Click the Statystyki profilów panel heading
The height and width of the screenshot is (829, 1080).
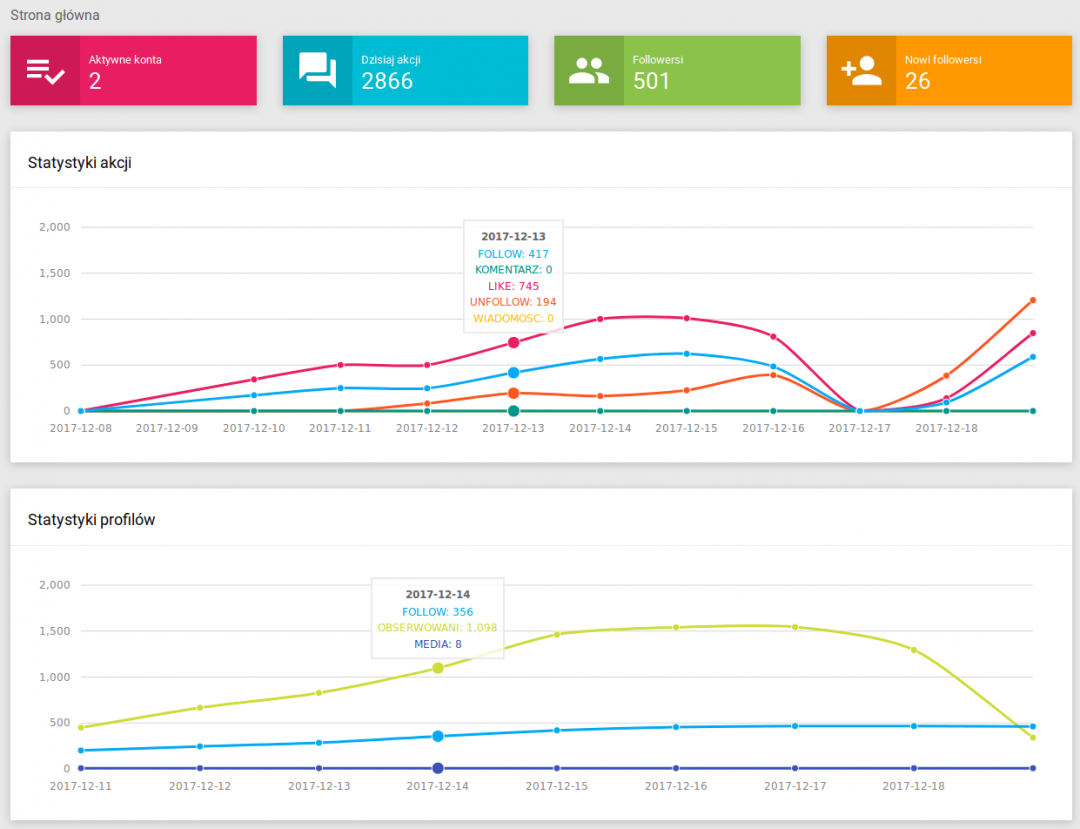tap(91, 520)
